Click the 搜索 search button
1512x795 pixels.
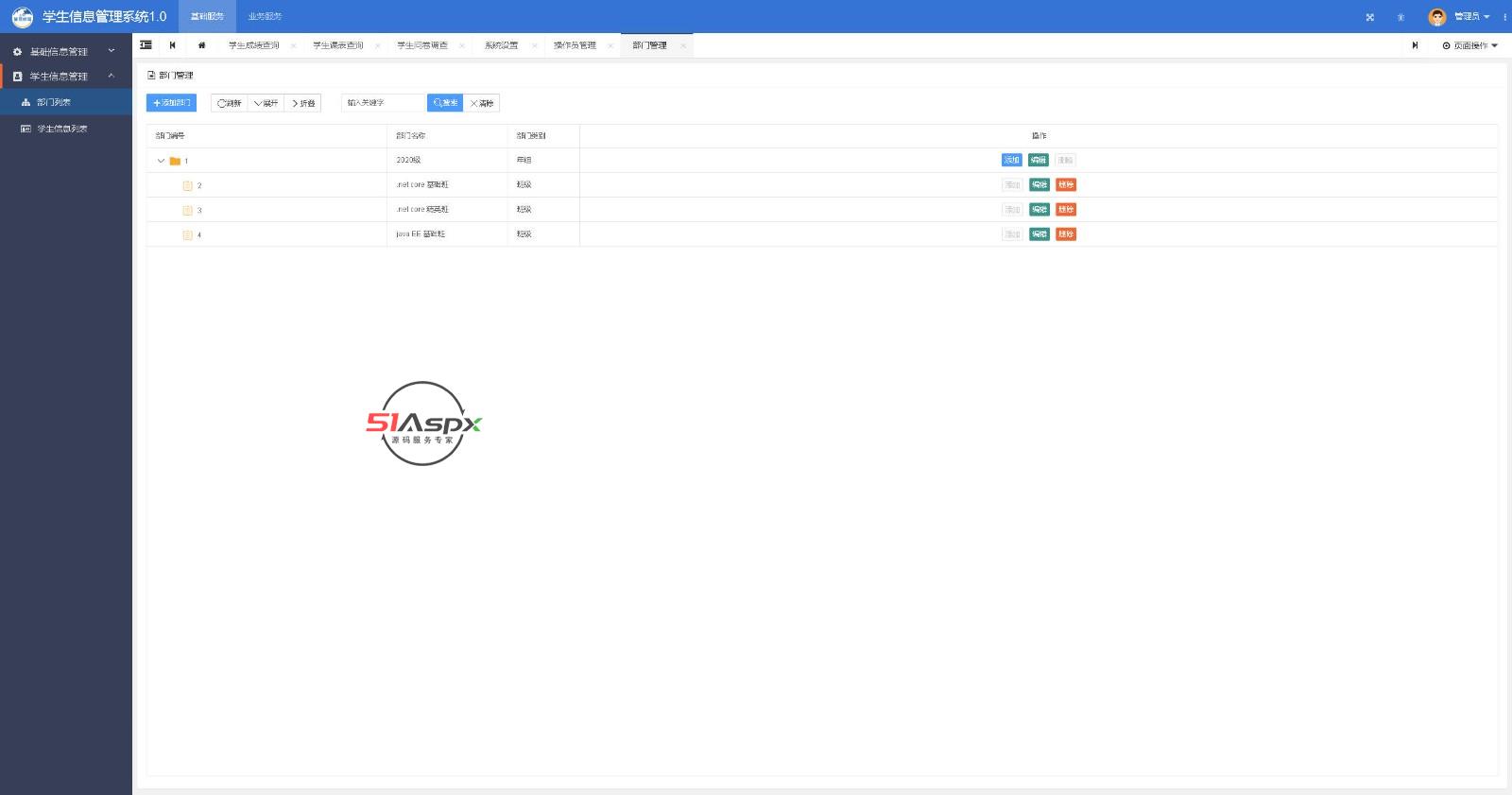(445, 103)
